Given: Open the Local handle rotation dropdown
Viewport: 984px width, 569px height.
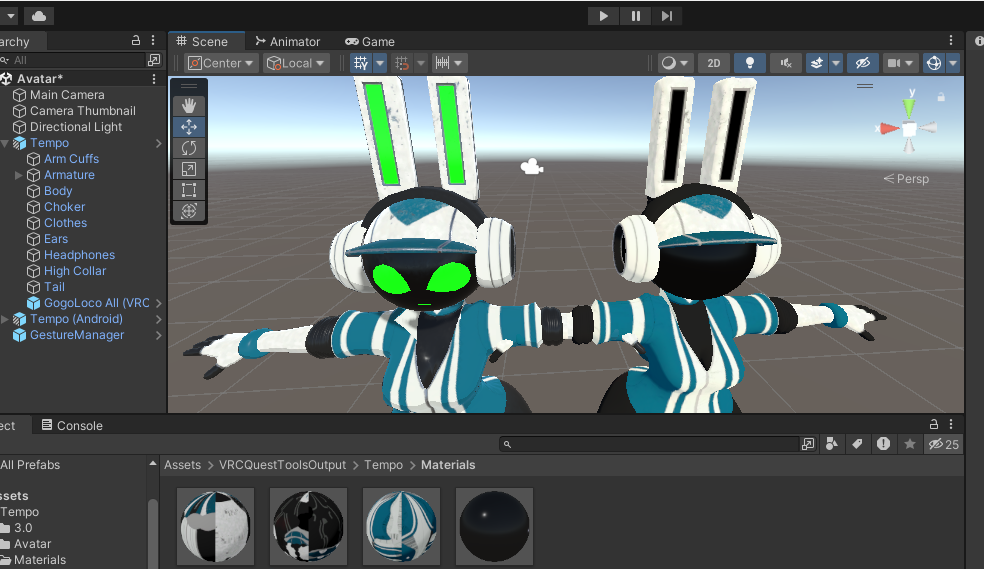Looking at the screenshot, I should coord(296,63).
